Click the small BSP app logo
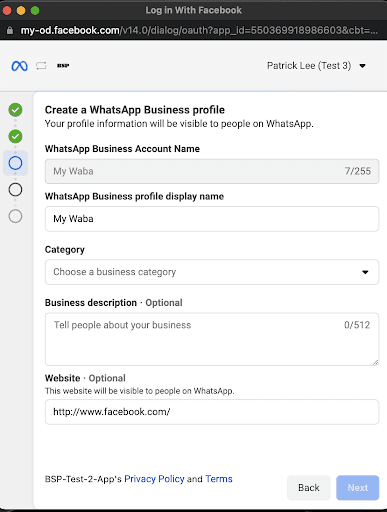387x512 pixels. tap(63, 66)
